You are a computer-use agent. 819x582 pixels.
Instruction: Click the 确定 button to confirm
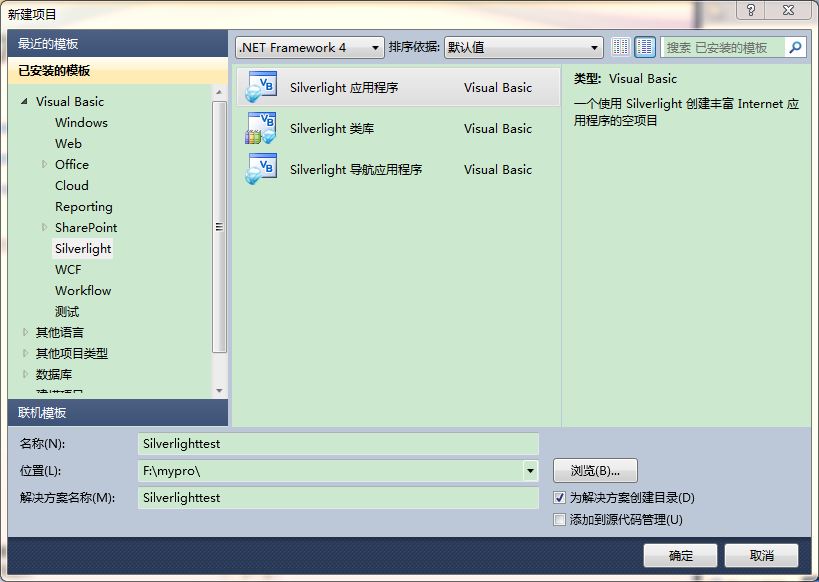pyautogui.click(x=680, y=555)
